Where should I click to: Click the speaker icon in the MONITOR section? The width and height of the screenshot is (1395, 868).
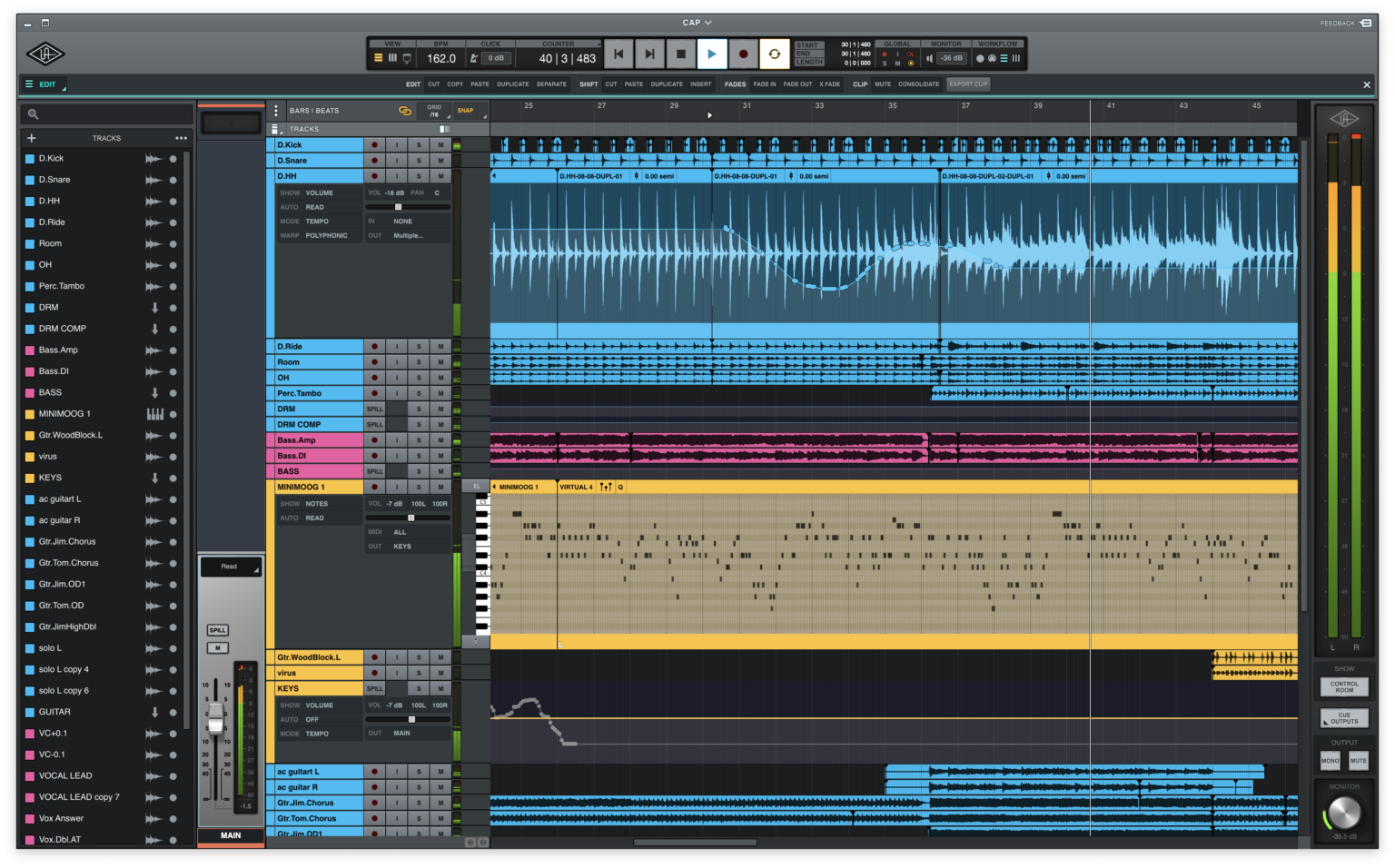tap(928, 57)
